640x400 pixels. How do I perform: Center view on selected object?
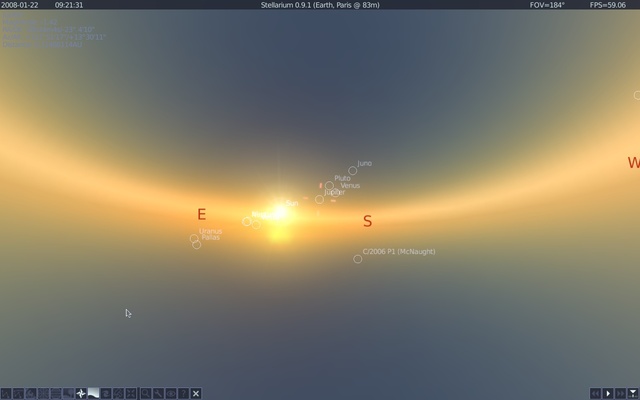(131, 393)
